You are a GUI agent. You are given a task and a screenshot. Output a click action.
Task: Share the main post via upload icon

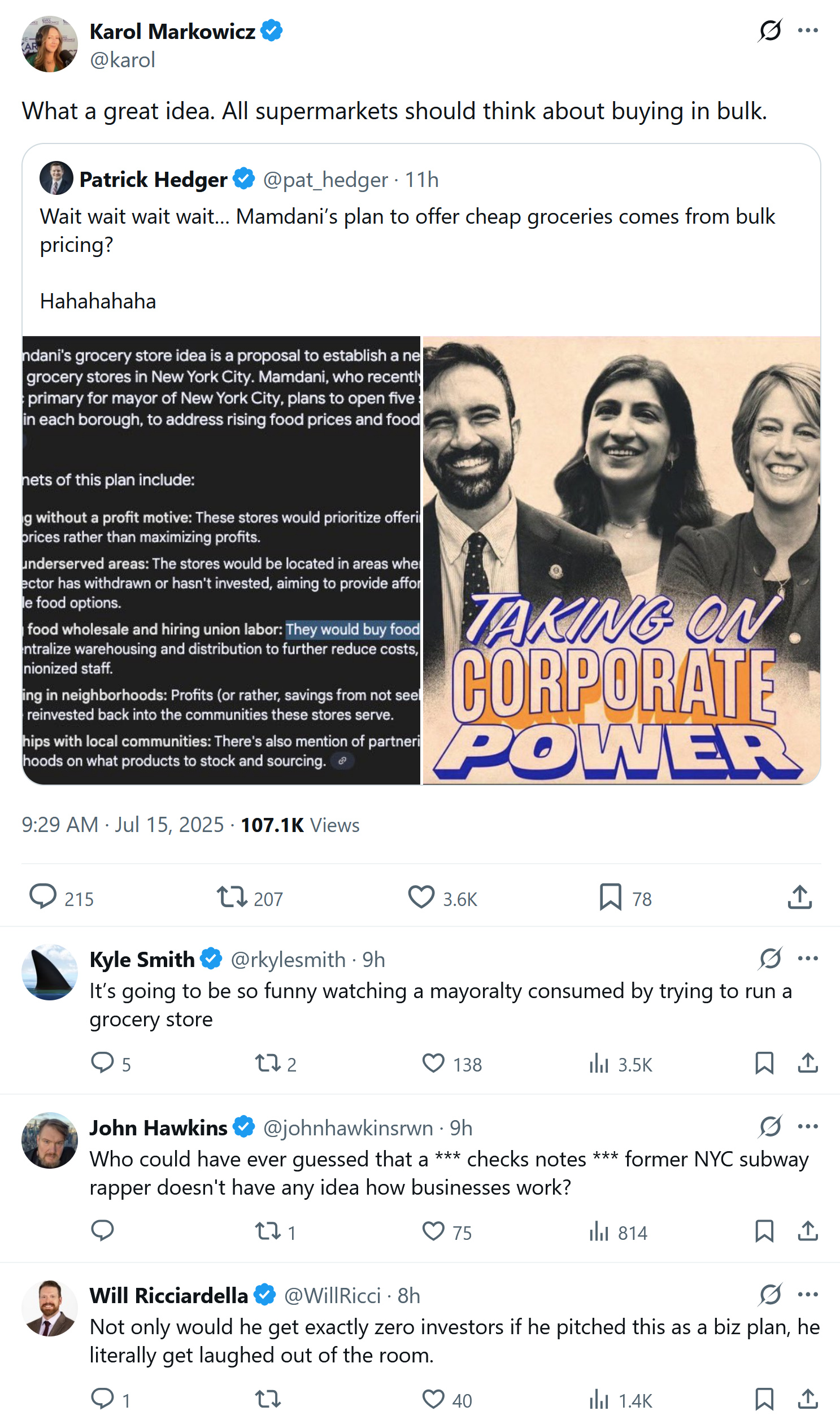(799, 898)
